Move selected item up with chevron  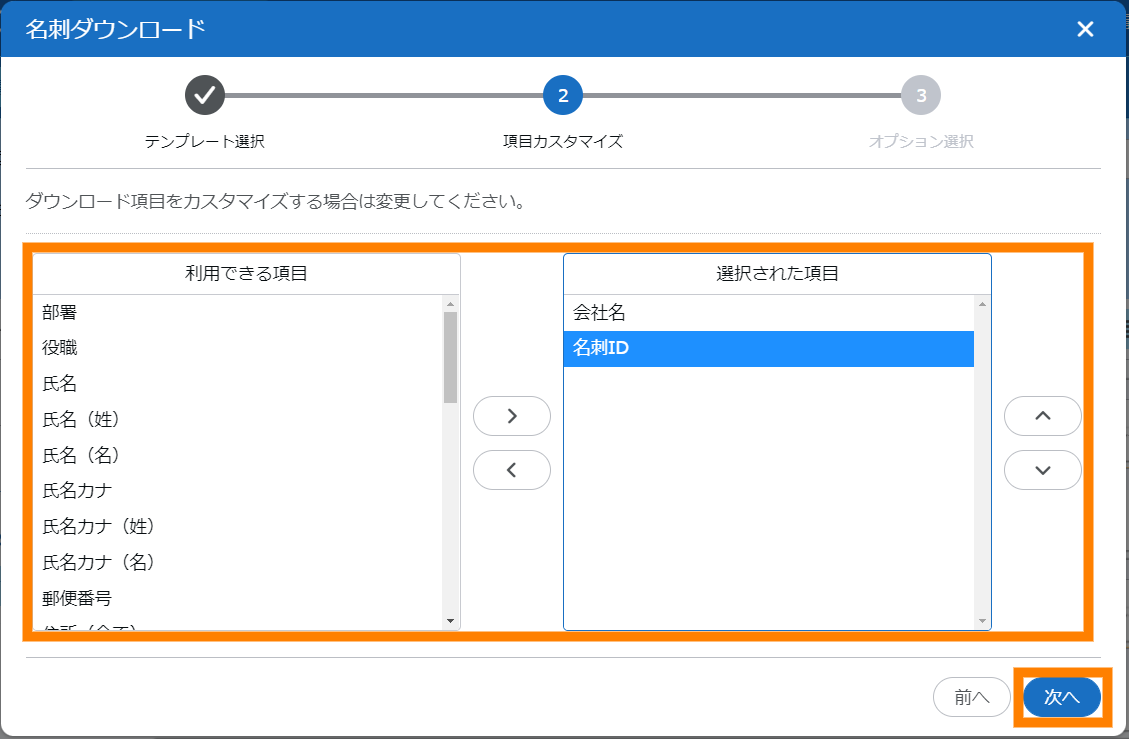tap(1042, 416)
